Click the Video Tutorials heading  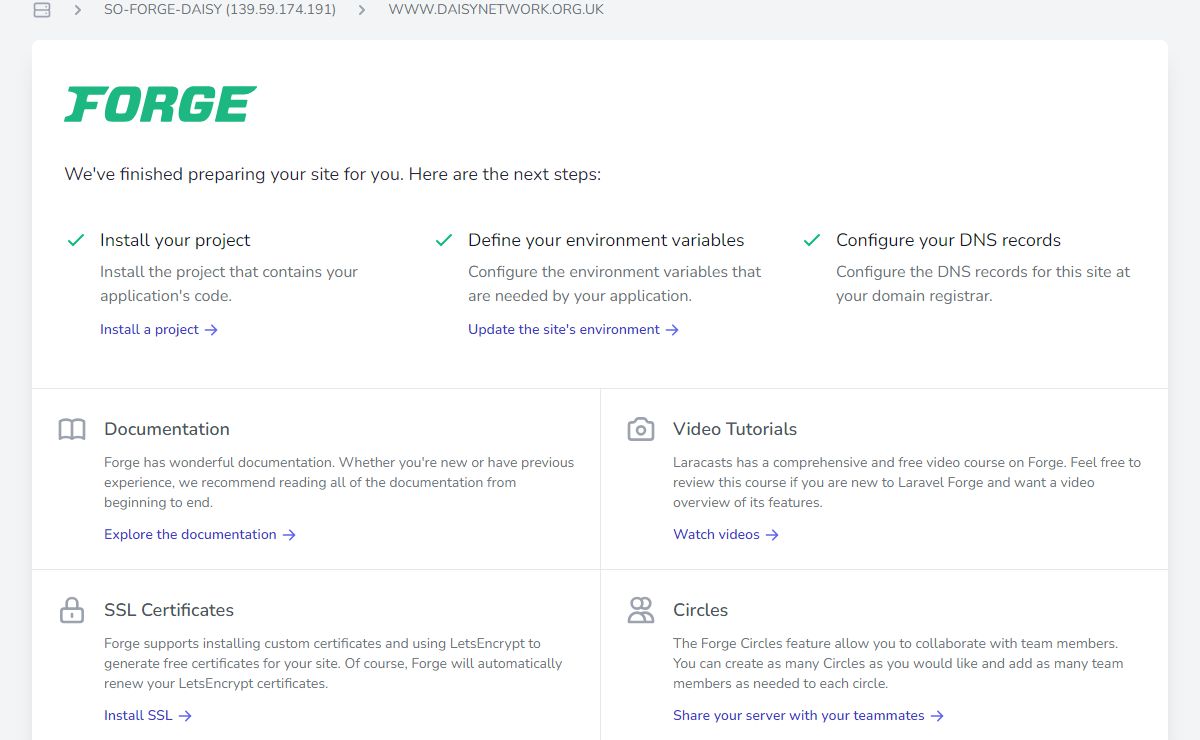(x=735, y=429)
